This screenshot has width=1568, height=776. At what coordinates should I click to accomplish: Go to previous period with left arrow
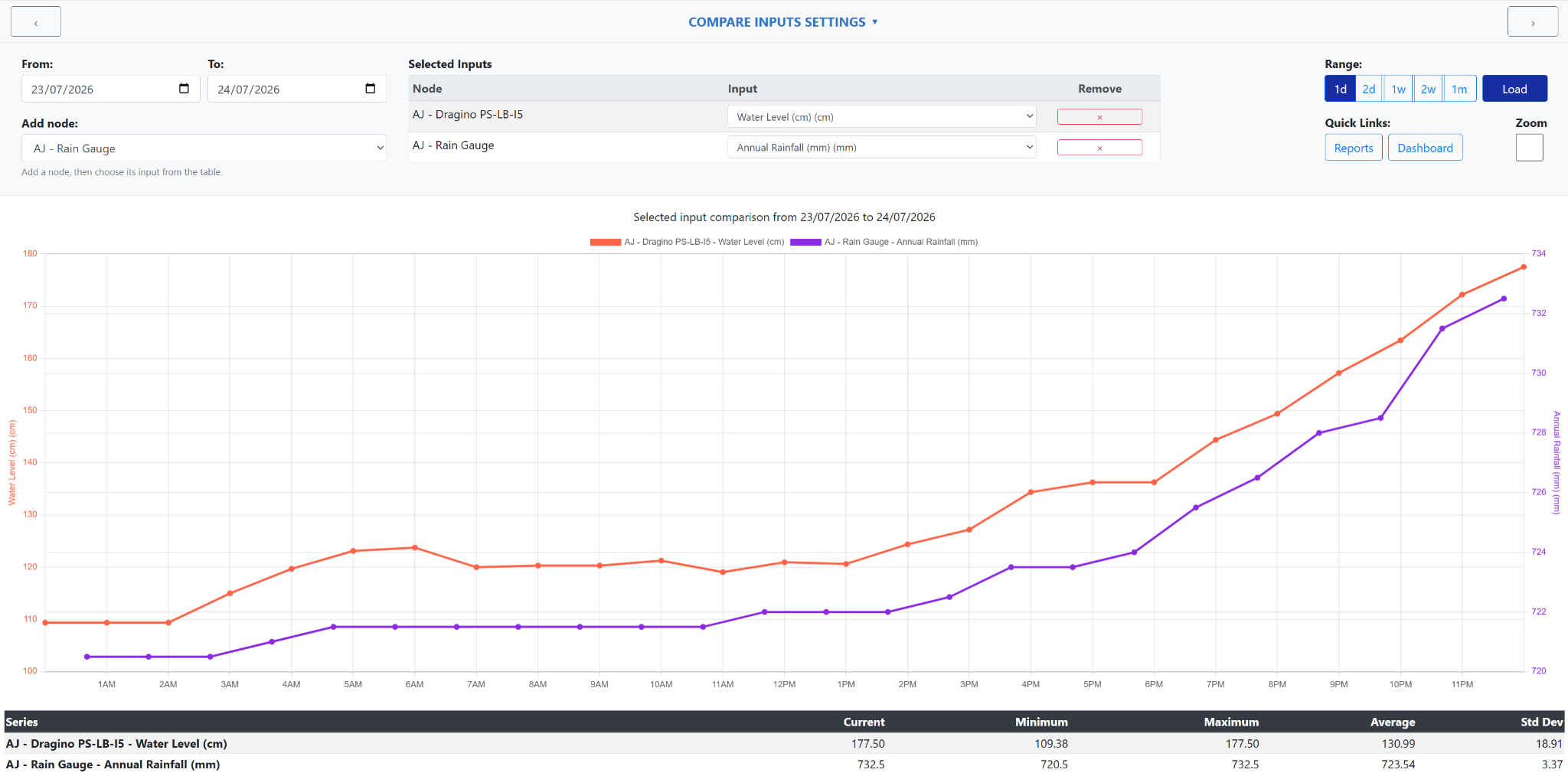click(x=36, y=22)
